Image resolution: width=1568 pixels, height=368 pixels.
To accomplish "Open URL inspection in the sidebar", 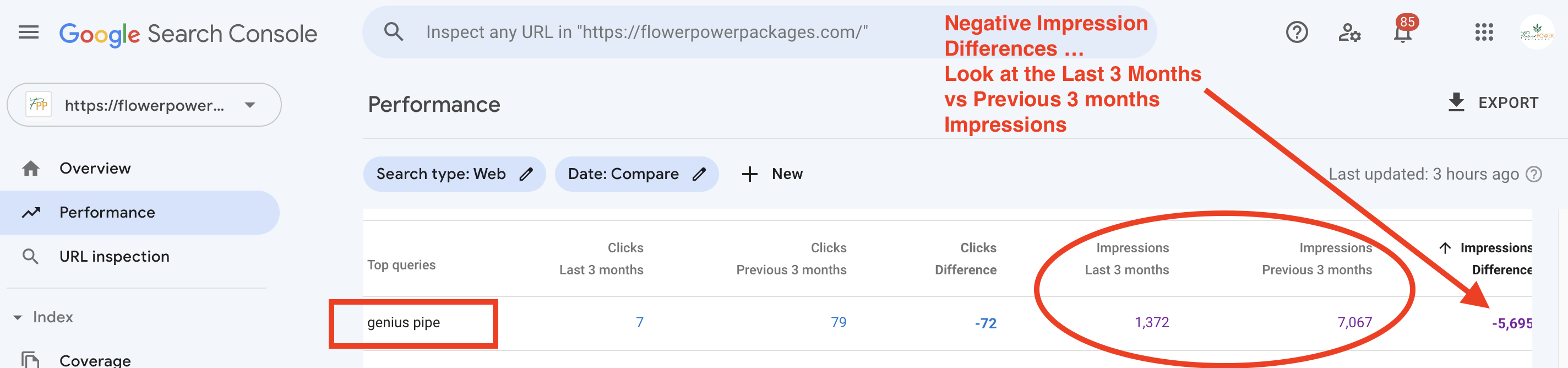I will pyautogui.click(x=114, y=257).
